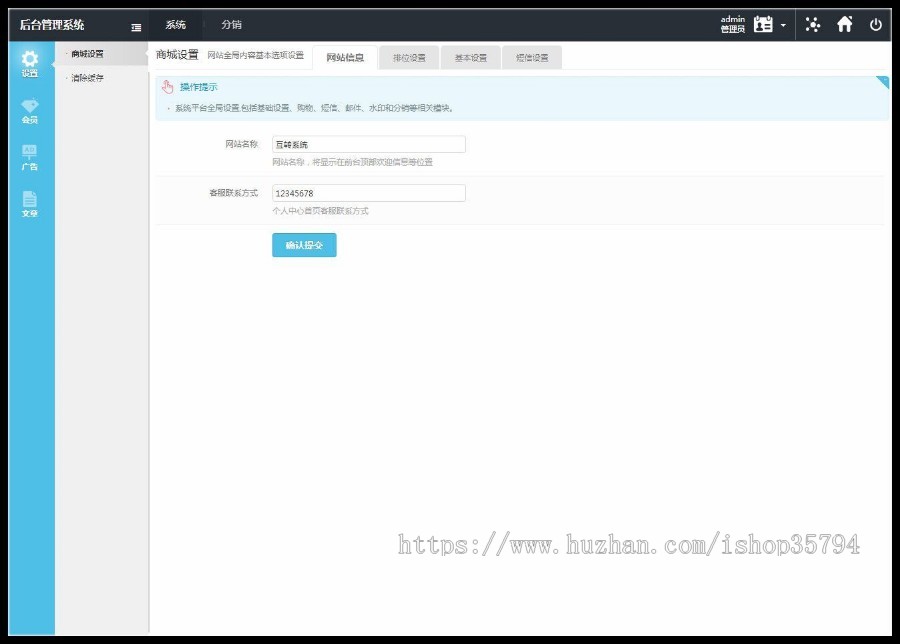Viewport: 900px width, 644px height.
Task: Click the 客服联系方式 field label
Action: click(234, 193)
